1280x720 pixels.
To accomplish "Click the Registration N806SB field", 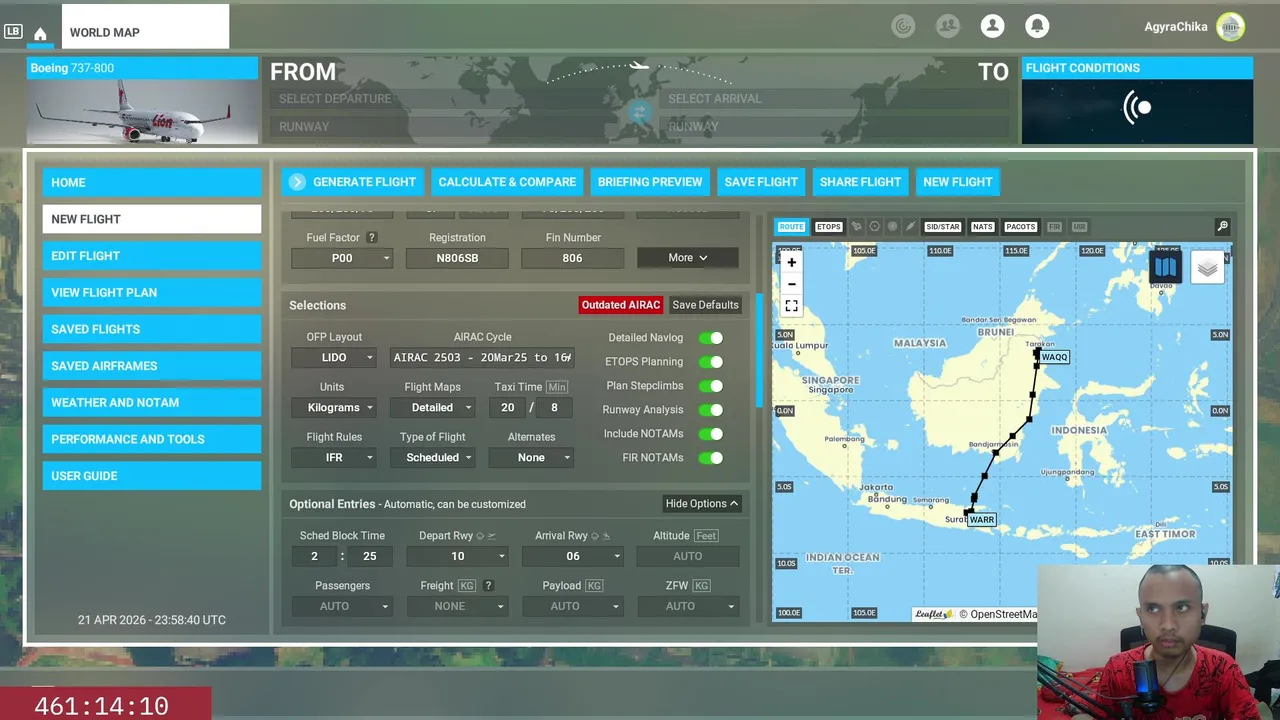I will point(457,258).
